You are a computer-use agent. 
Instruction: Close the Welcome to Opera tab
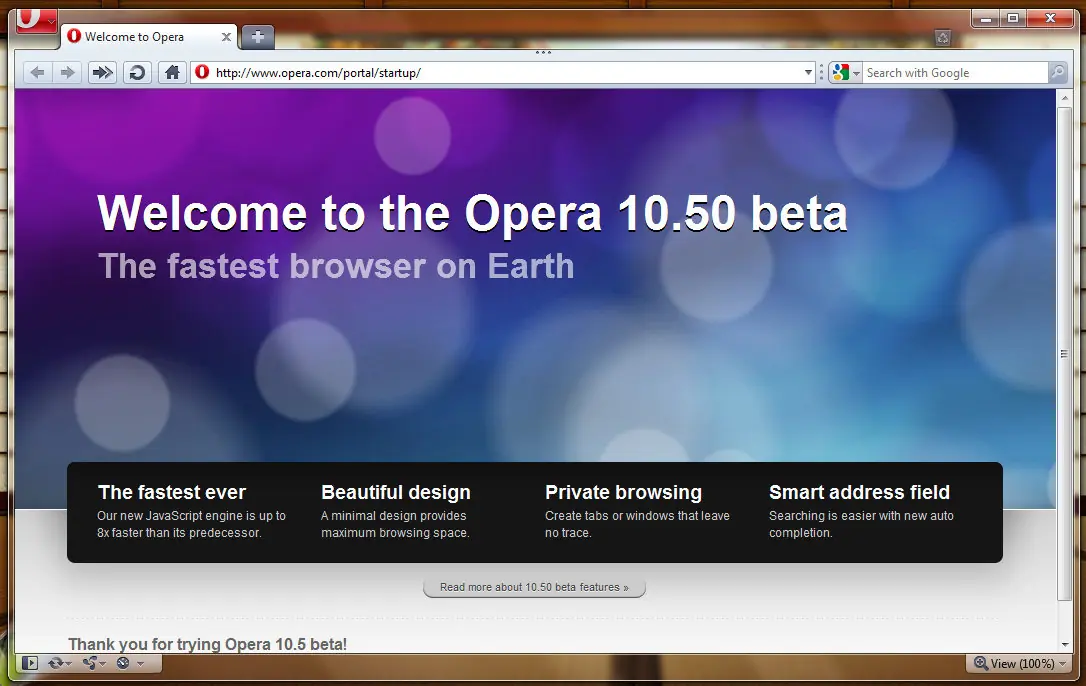pyautogui.click(x=226, y=37)
